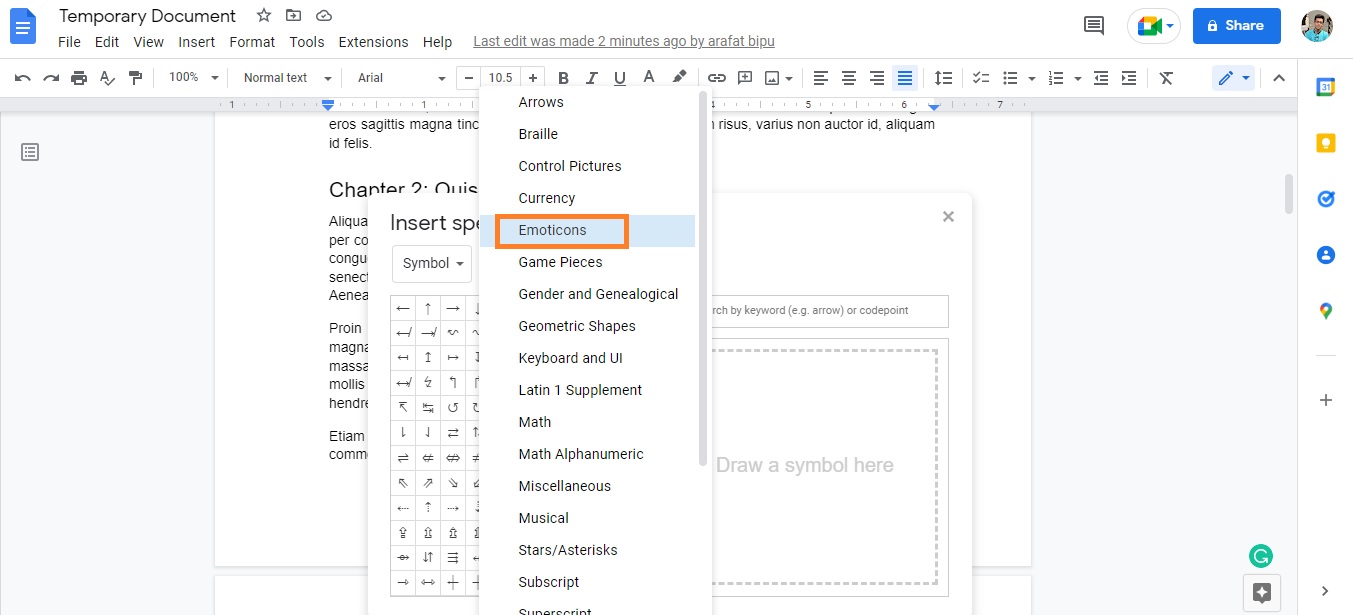Insert an image

pos(772,77)
